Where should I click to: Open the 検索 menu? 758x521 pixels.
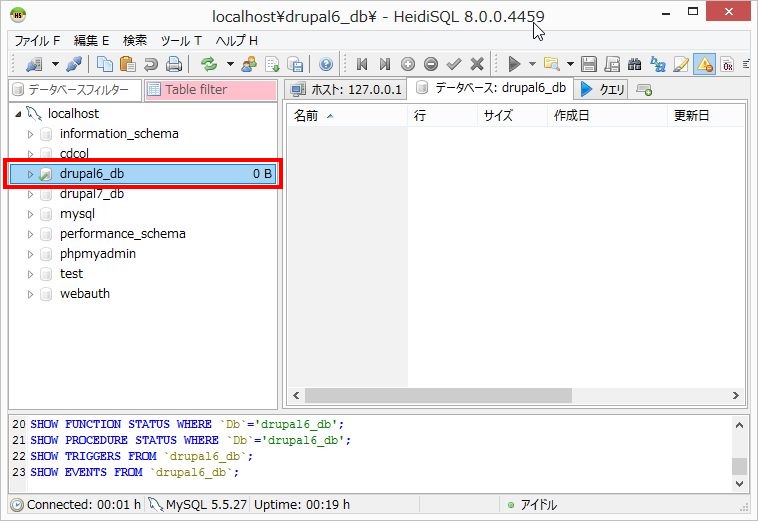point(135,41)
